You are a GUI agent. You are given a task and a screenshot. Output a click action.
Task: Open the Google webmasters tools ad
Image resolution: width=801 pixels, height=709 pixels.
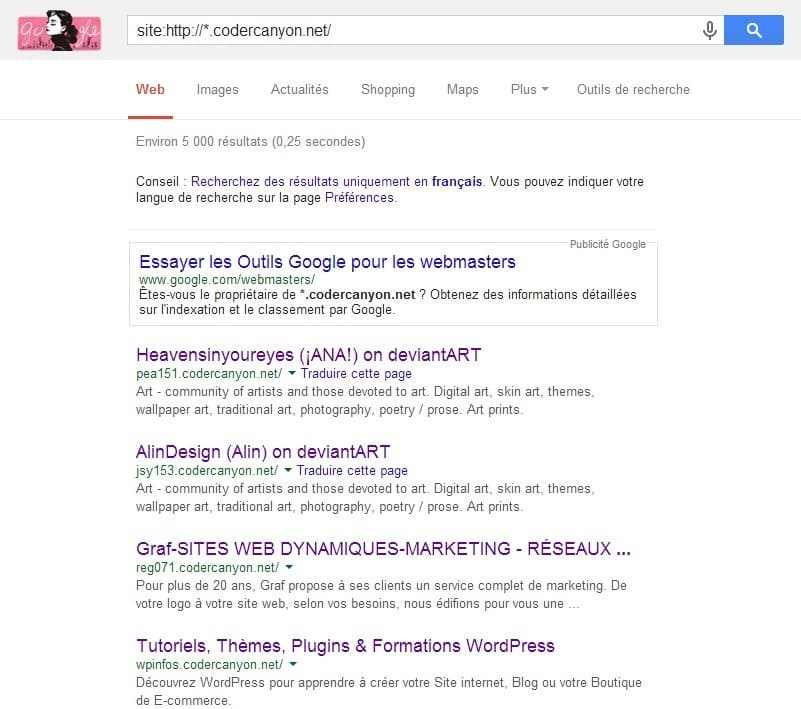[325, 261]
